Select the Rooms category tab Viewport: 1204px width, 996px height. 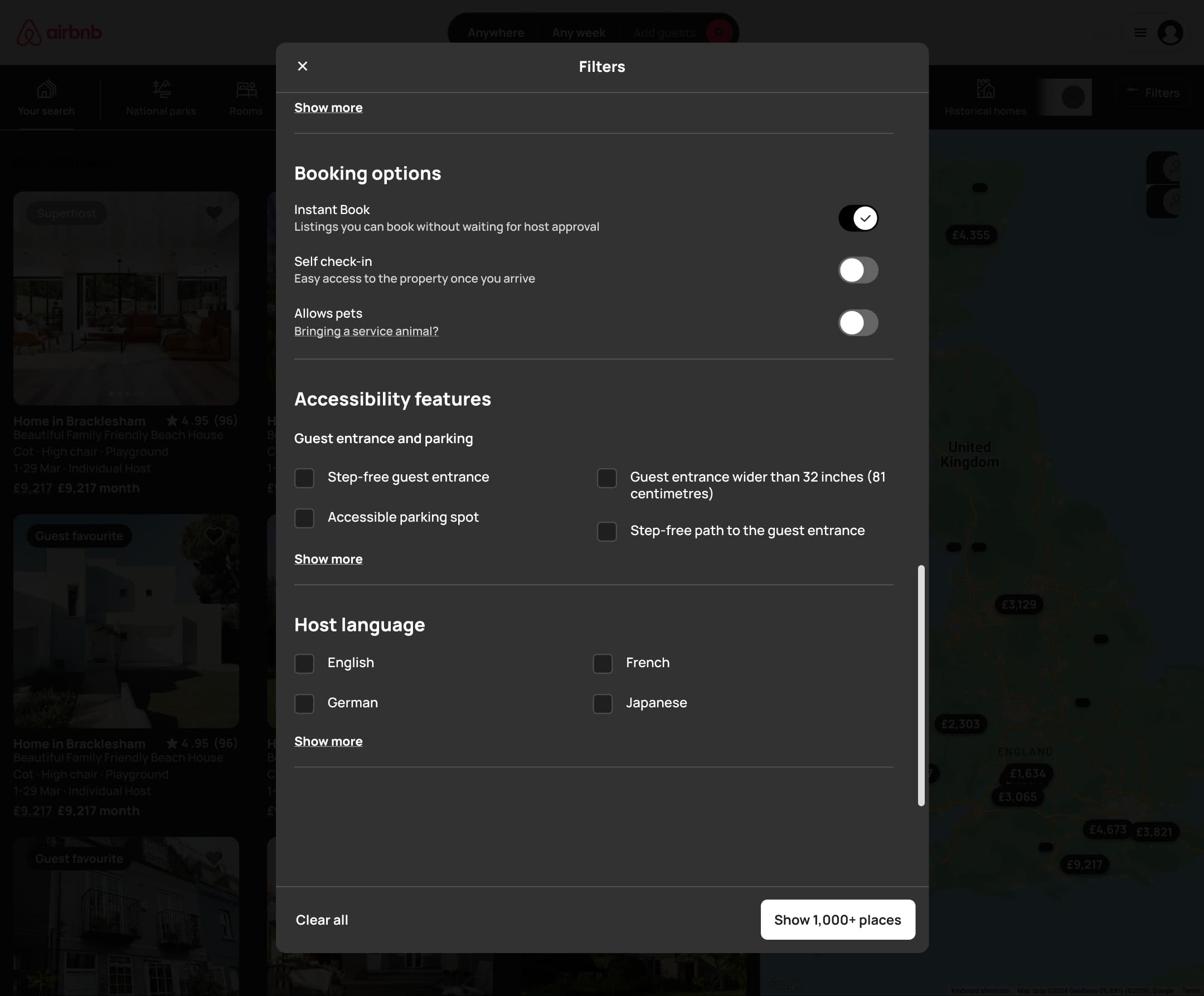pos(246,98)
